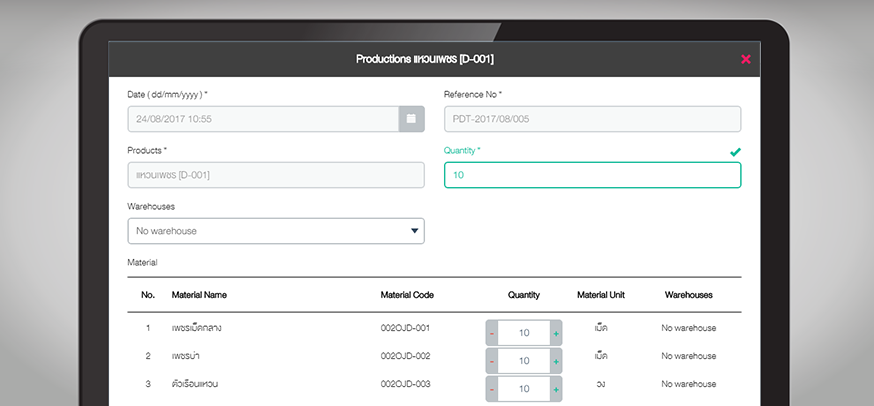This screenshot has width=874, height=406.
Task: Decrease quantity for material 002OJD-002
Action: coord(492,361)
